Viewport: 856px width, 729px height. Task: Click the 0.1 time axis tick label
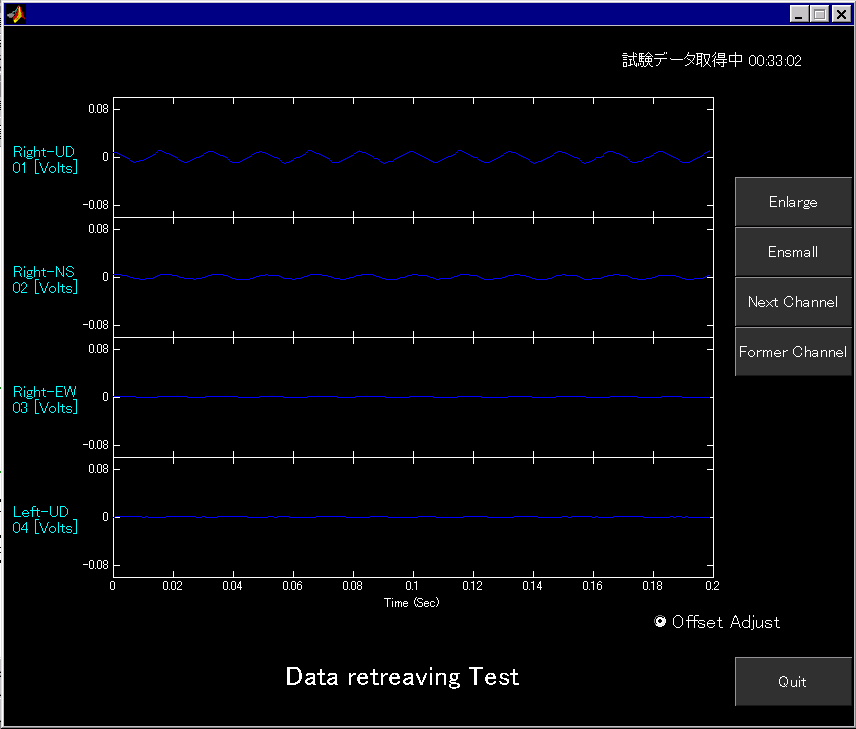412,586
